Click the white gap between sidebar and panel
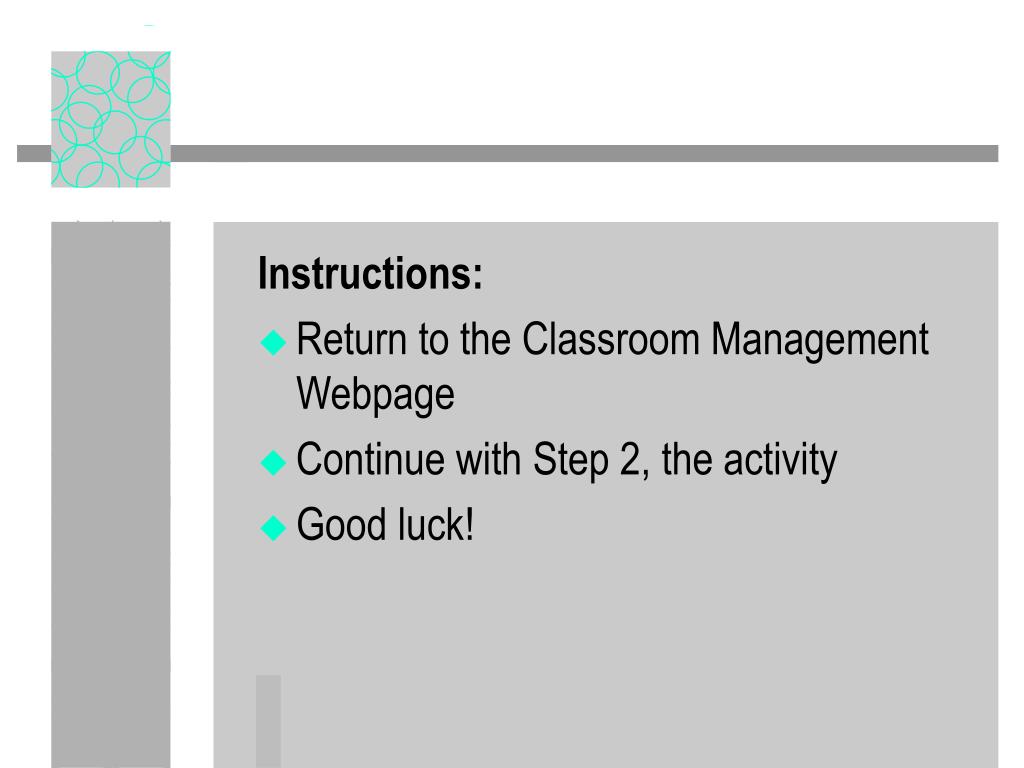Screen dimensions: 1024x768 (192, 494)
